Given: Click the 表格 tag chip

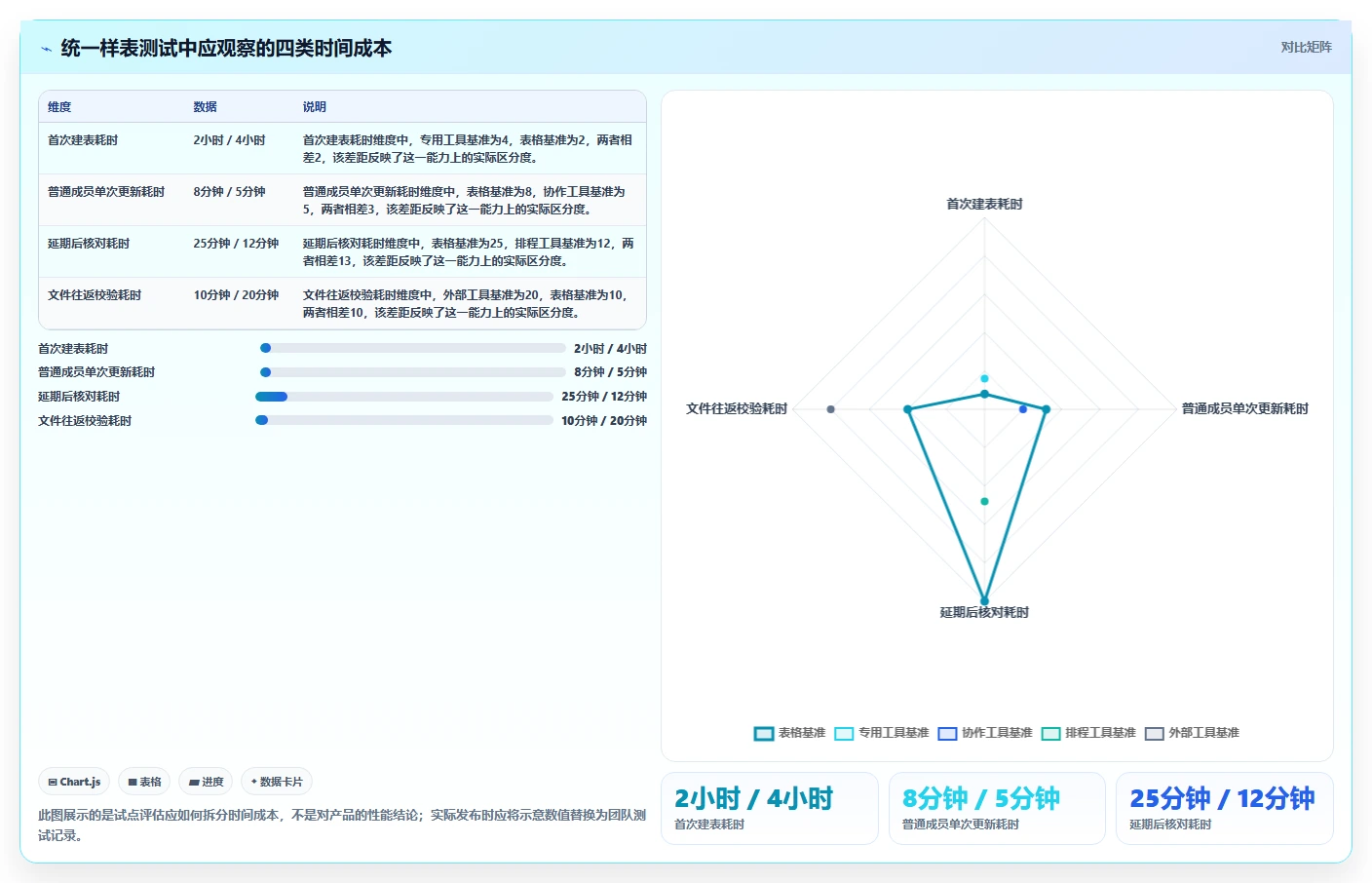Looking at the screenshot, I should [x=144, y=782].
